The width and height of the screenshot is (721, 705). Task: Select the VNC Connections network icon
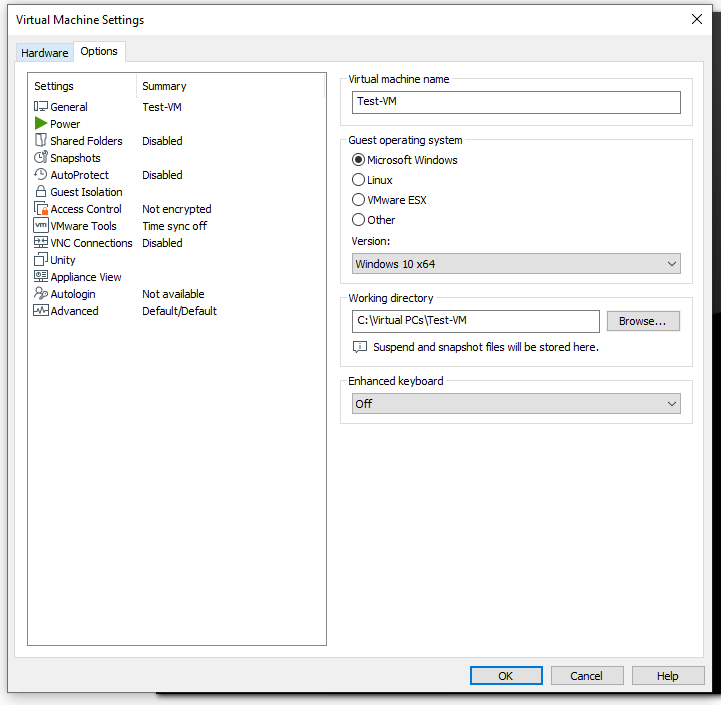coord(40,242)
